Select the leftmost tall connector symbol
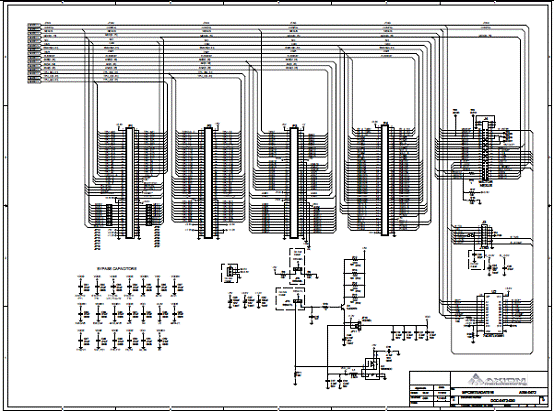The image size is (554, 412). pyautogui.click(x=130, y=183)
